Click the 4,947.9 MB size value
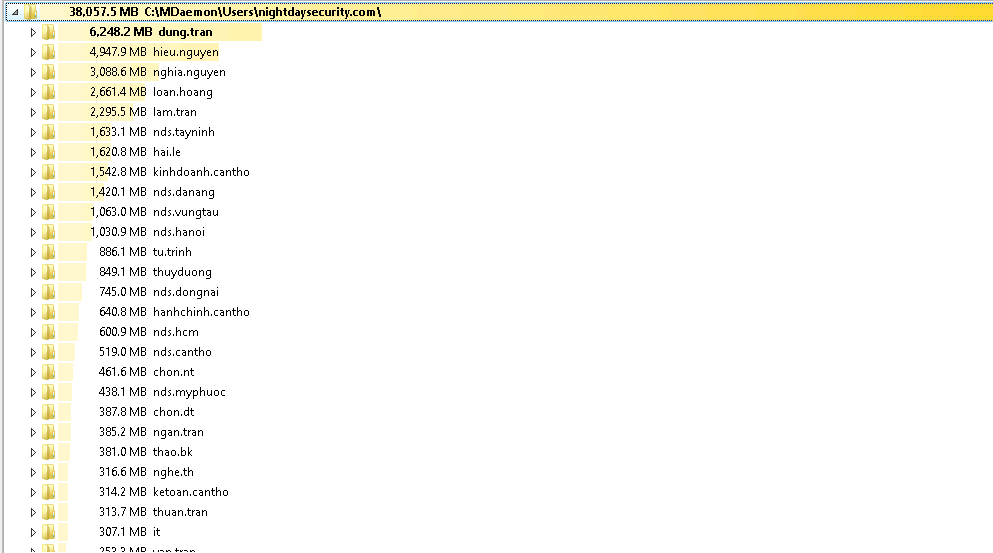993x553 pixels. (118, 52)
